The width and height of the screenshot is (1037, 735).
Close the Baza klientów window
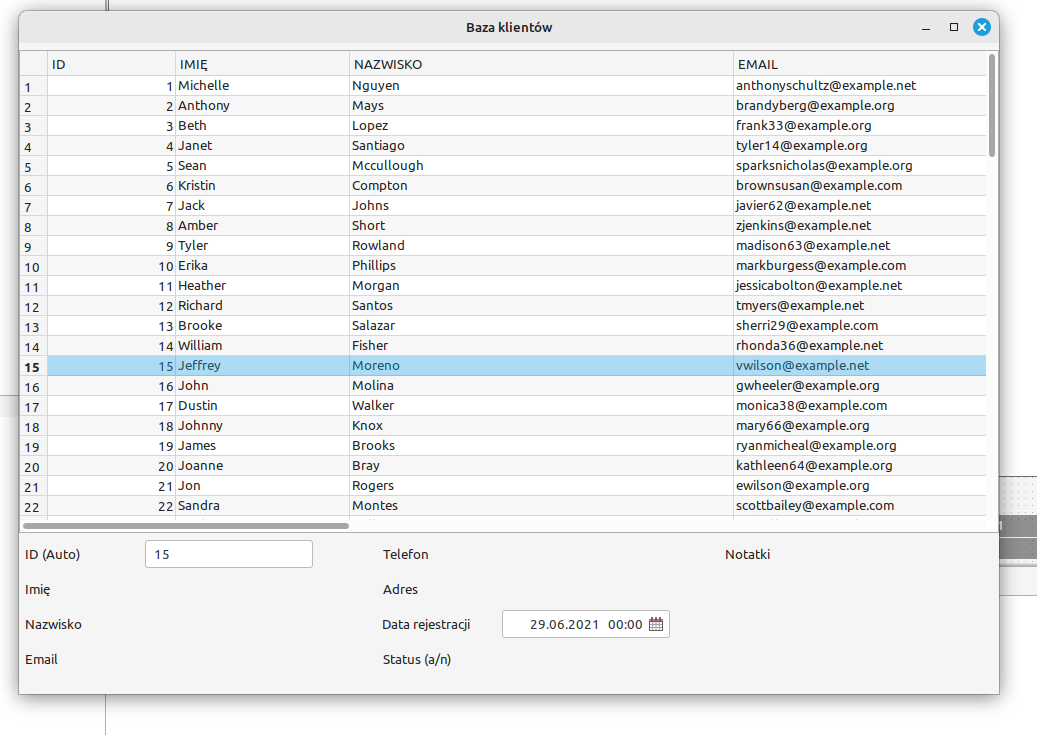[x=982, y=27]
